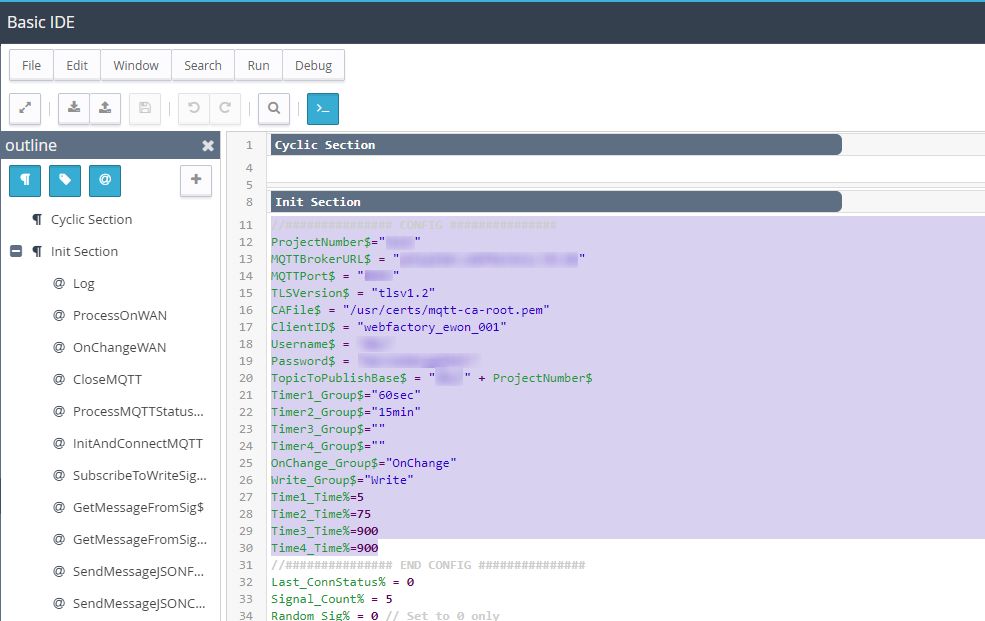
Task: Open the File menu
Action: click(x=31, y=65)
